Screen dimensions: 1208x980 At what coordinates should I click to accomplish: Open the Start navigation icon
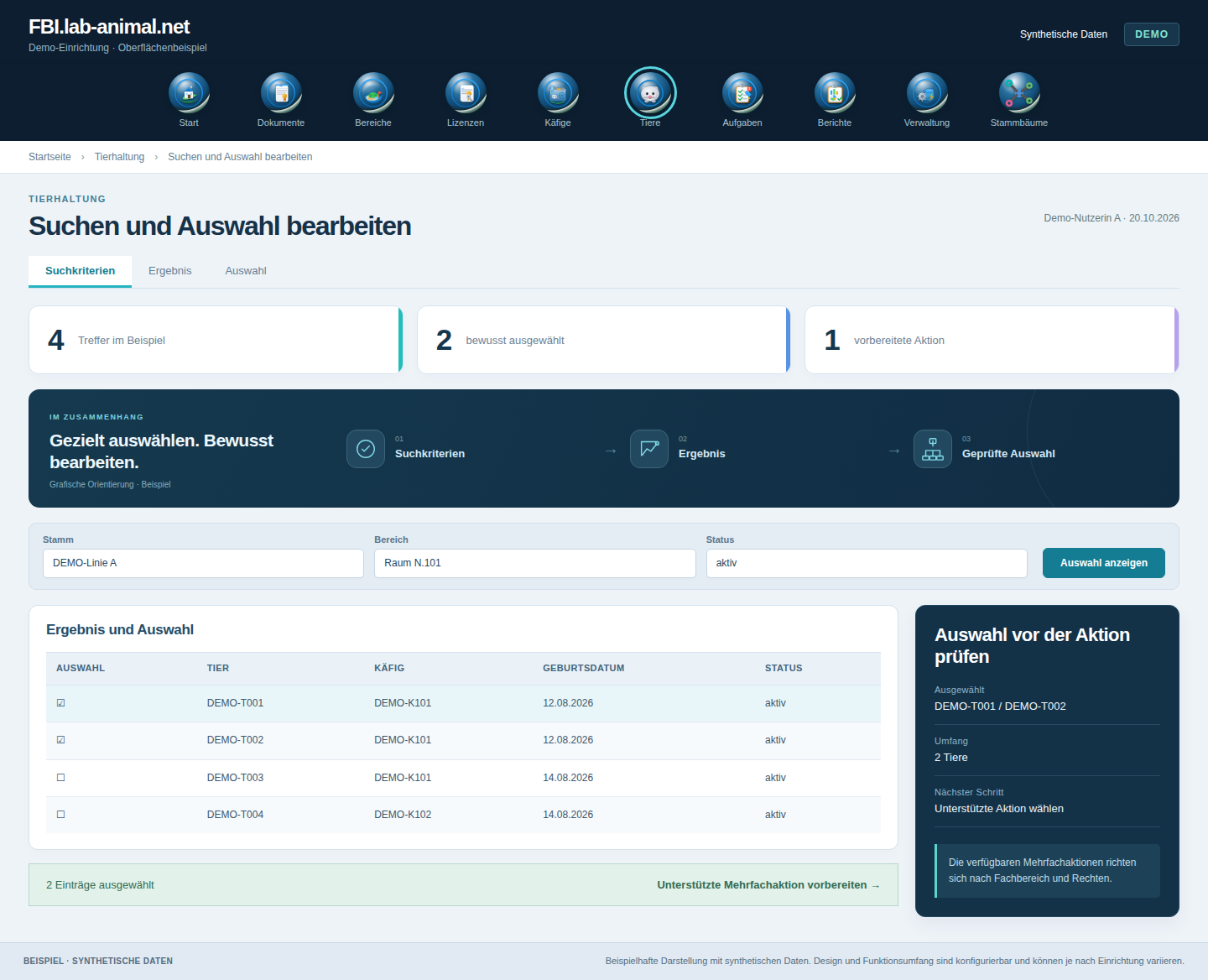(189, 93)
